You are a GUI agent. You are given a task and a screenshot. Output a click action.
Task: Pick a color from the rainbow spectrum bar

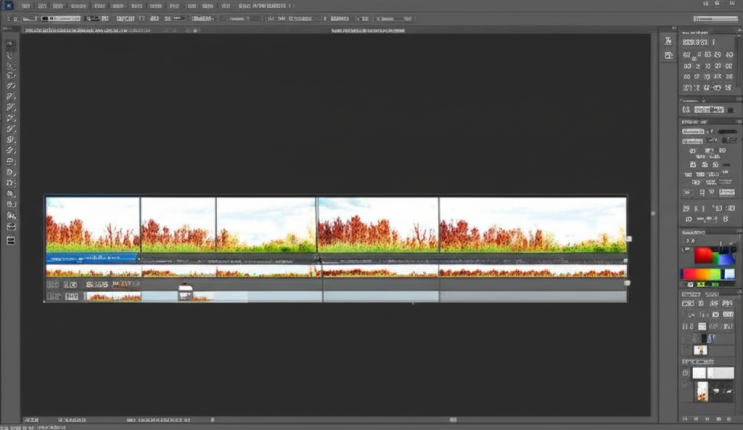(x=701, y=274)
